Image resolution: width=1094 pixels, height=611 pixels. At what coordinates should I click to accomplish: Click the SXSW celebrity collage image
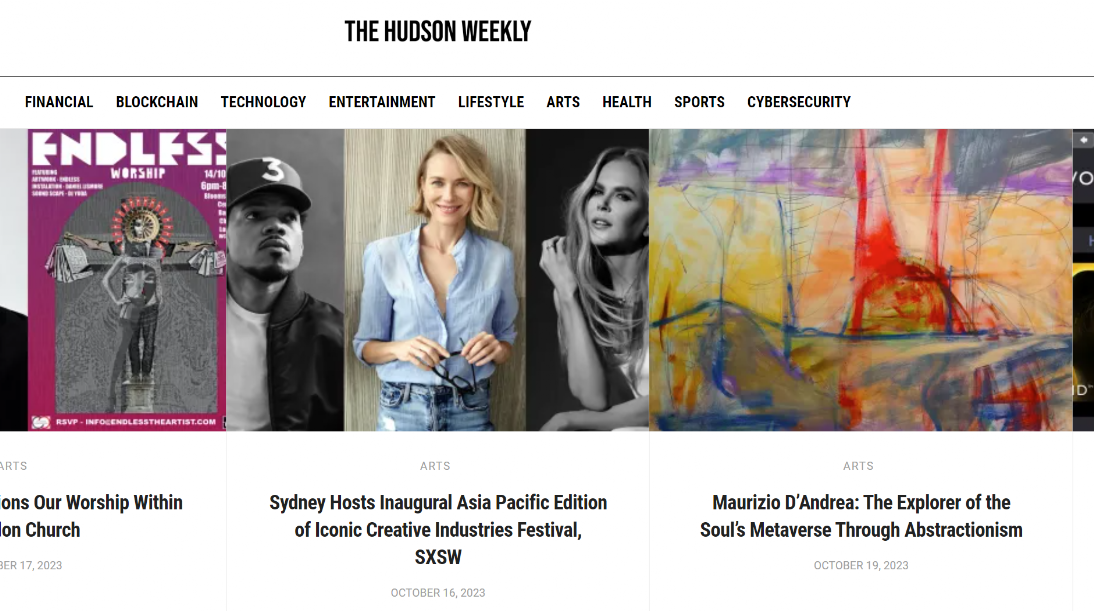coord(438,280)
